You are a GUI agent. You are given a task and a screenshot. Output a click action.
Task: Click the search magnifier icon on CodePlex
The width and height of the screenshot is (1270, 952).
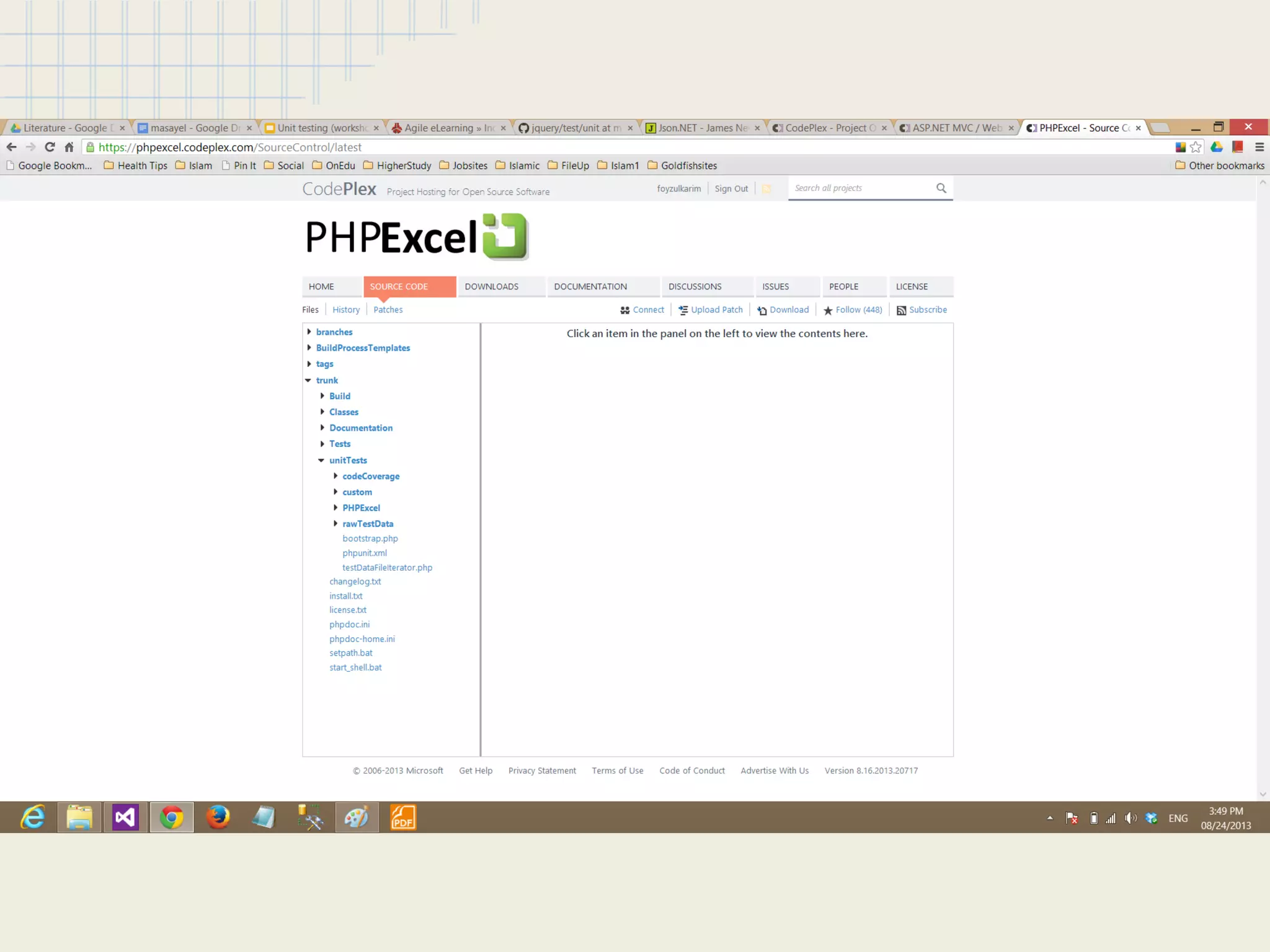(x=941, y=188)
